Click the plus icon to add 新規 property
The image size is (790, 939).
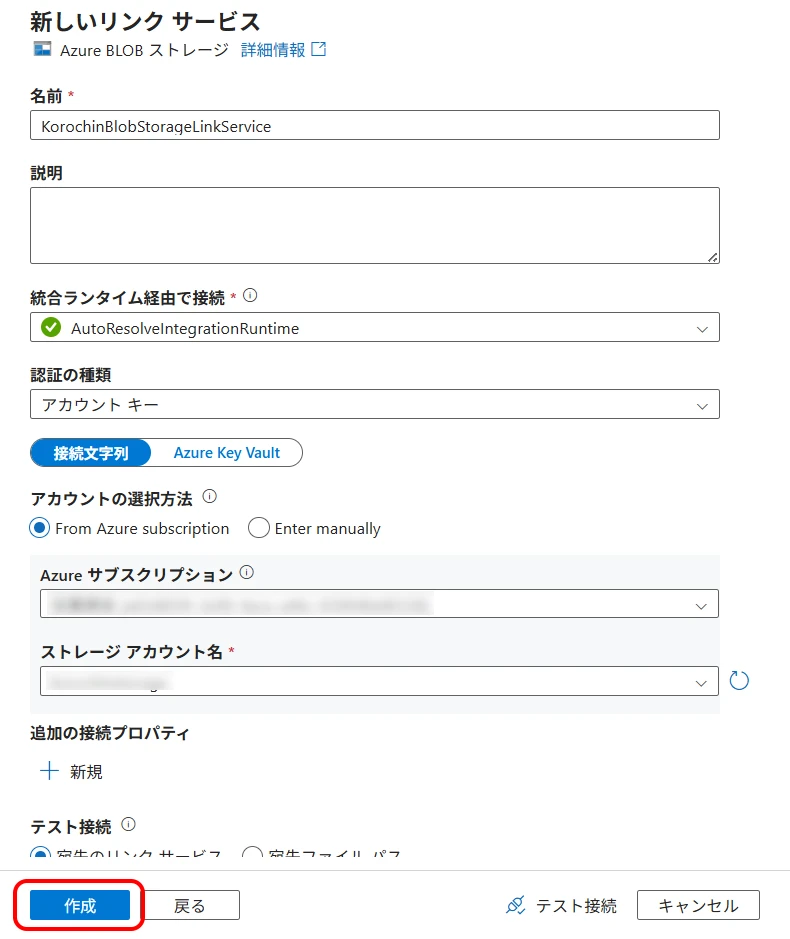pyautogui.click(x=50, y=771)
